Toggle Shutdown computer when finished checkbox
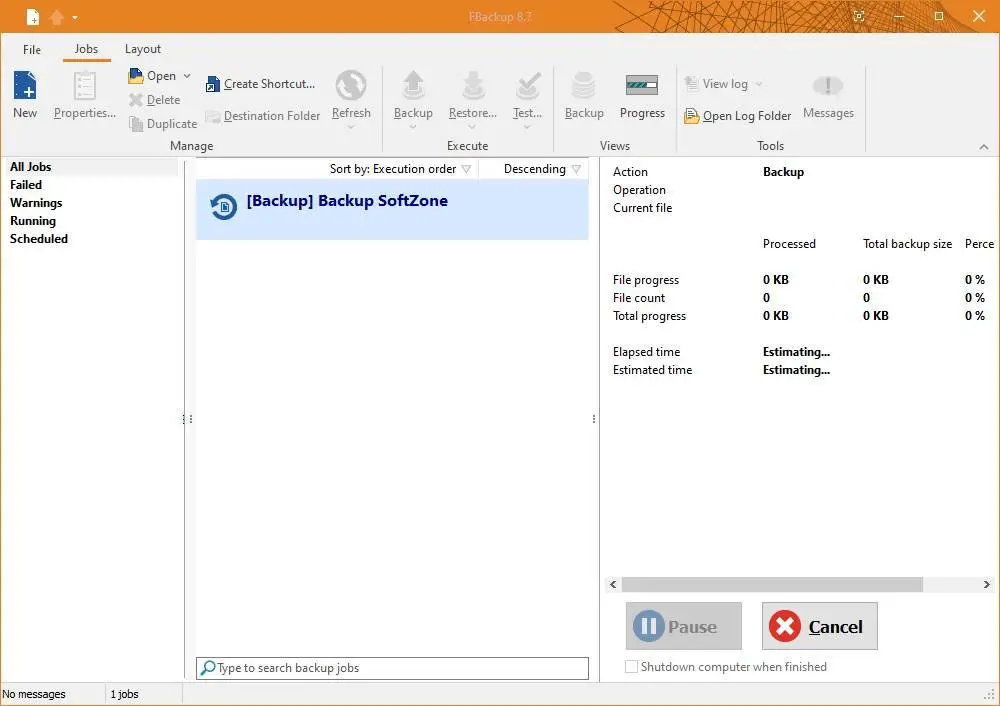Image resolution: width=1000 pixels, height=706 pixels. 631,667
